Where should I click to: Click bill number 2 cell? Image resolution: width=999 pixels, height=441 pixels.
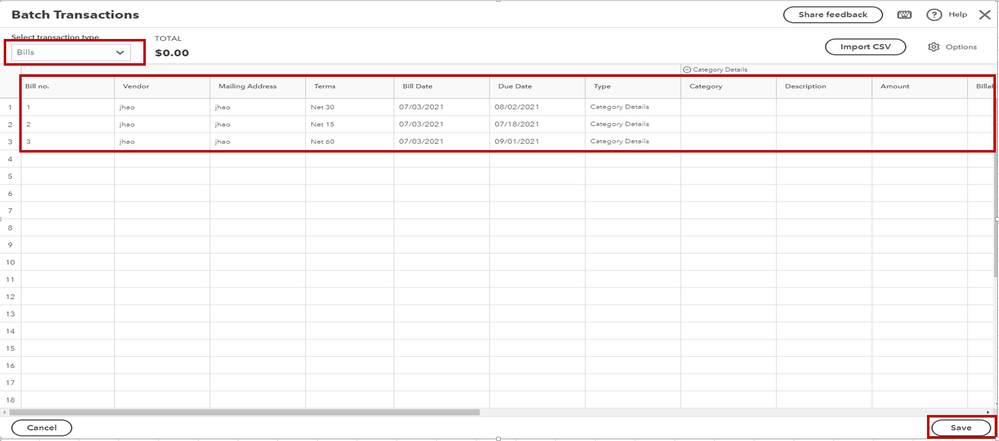pos(68,124)
